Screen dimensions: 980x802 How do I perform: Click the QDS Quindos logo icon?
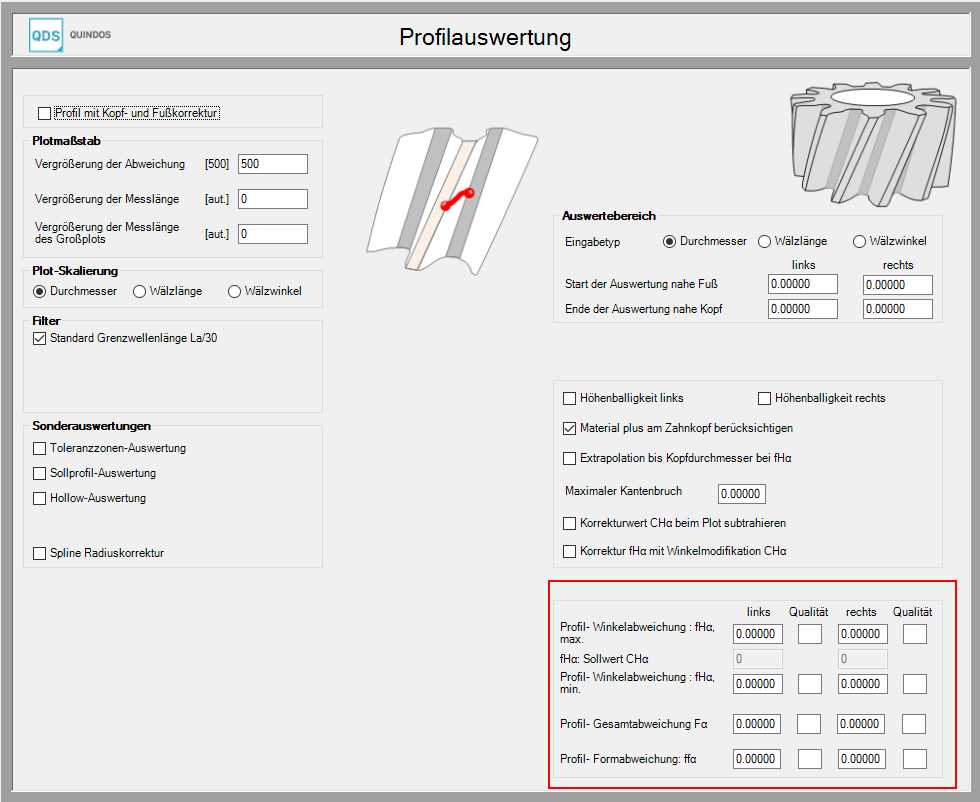click(46, 35)
